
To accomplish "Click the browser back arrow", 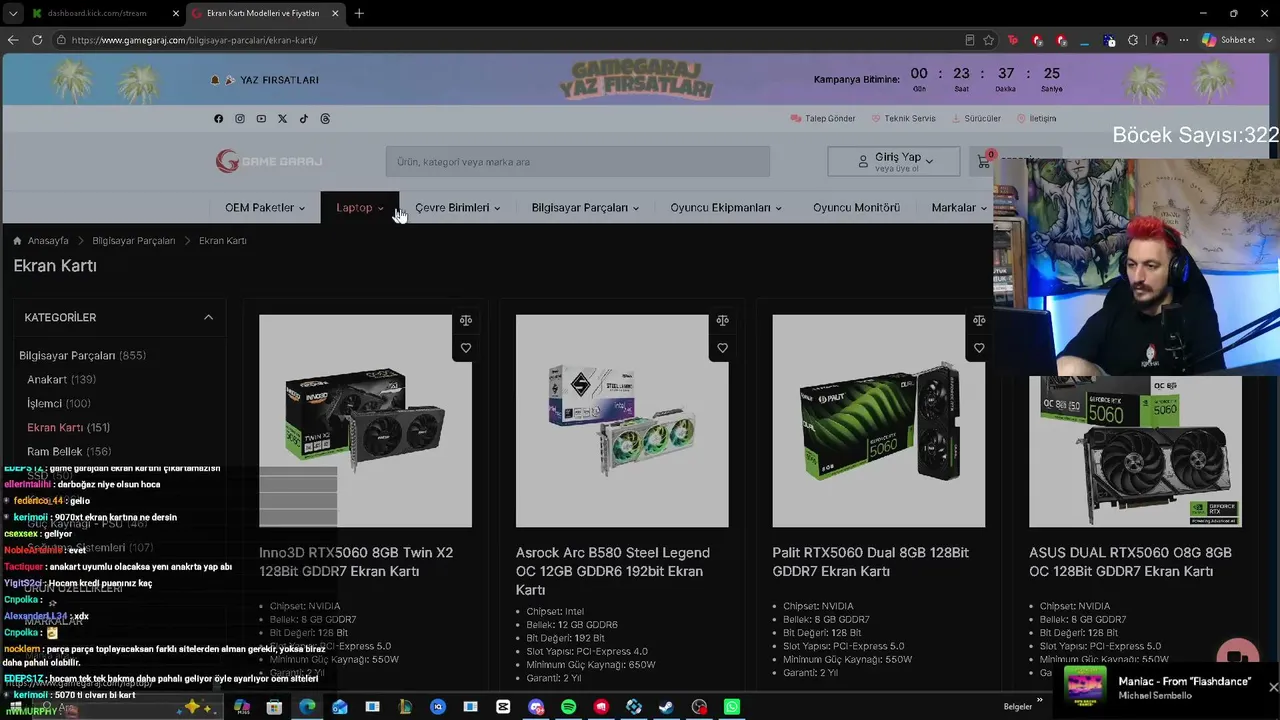I will [13, 40].
